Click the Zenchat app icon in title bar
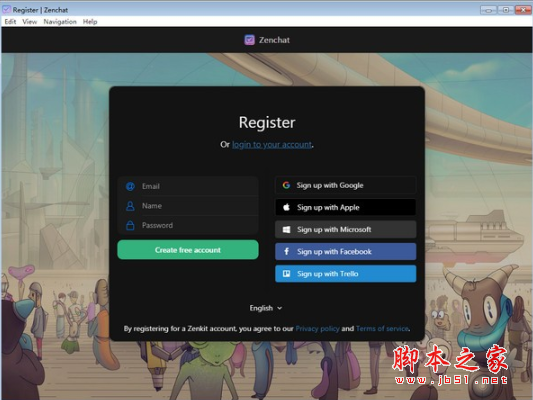Image resolution: width=533 pixels, height=400 pixels. click(x=6, y=10)
